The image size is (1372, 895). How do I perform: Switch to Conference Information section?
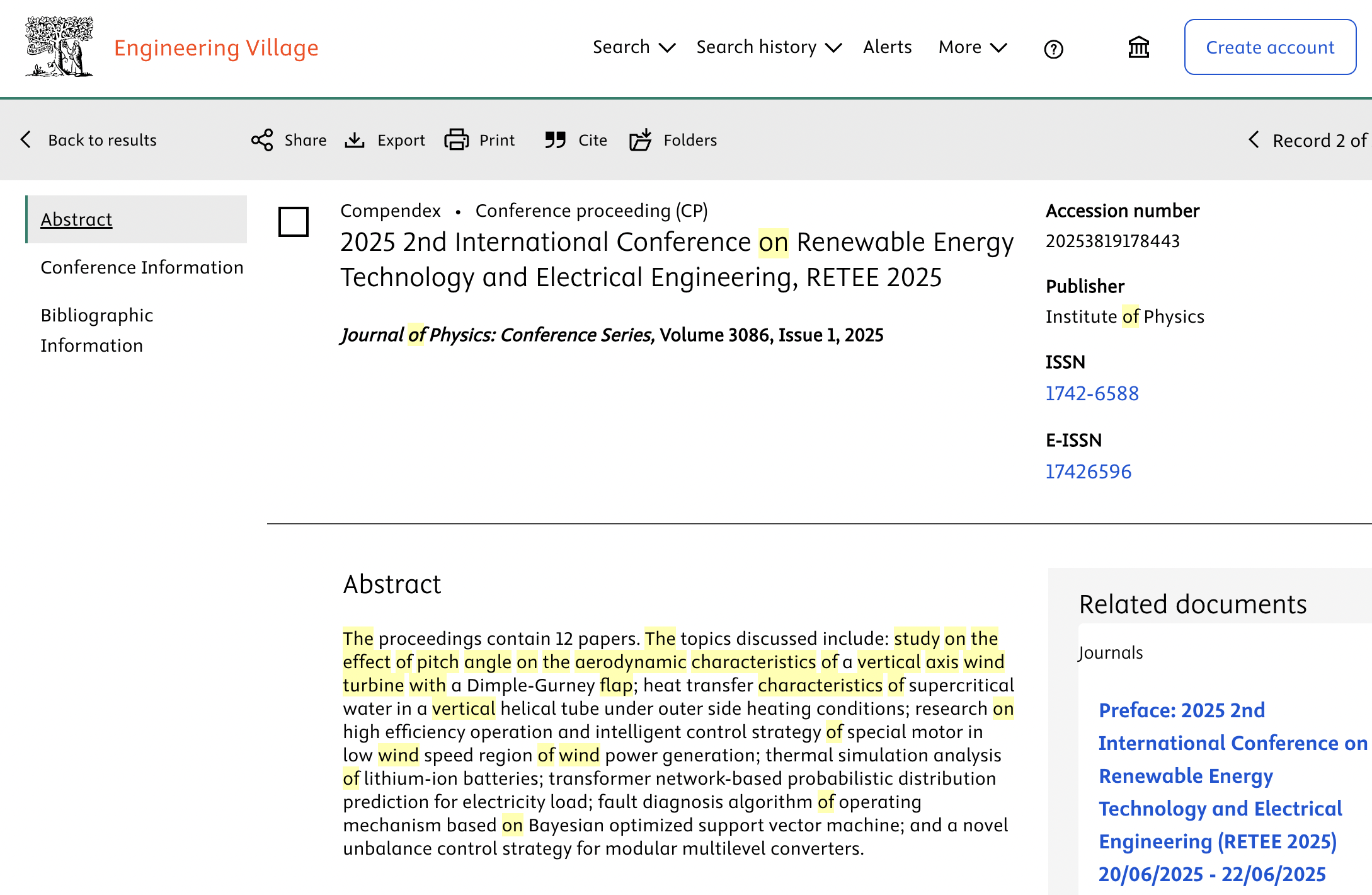click(x=142, y=267)
